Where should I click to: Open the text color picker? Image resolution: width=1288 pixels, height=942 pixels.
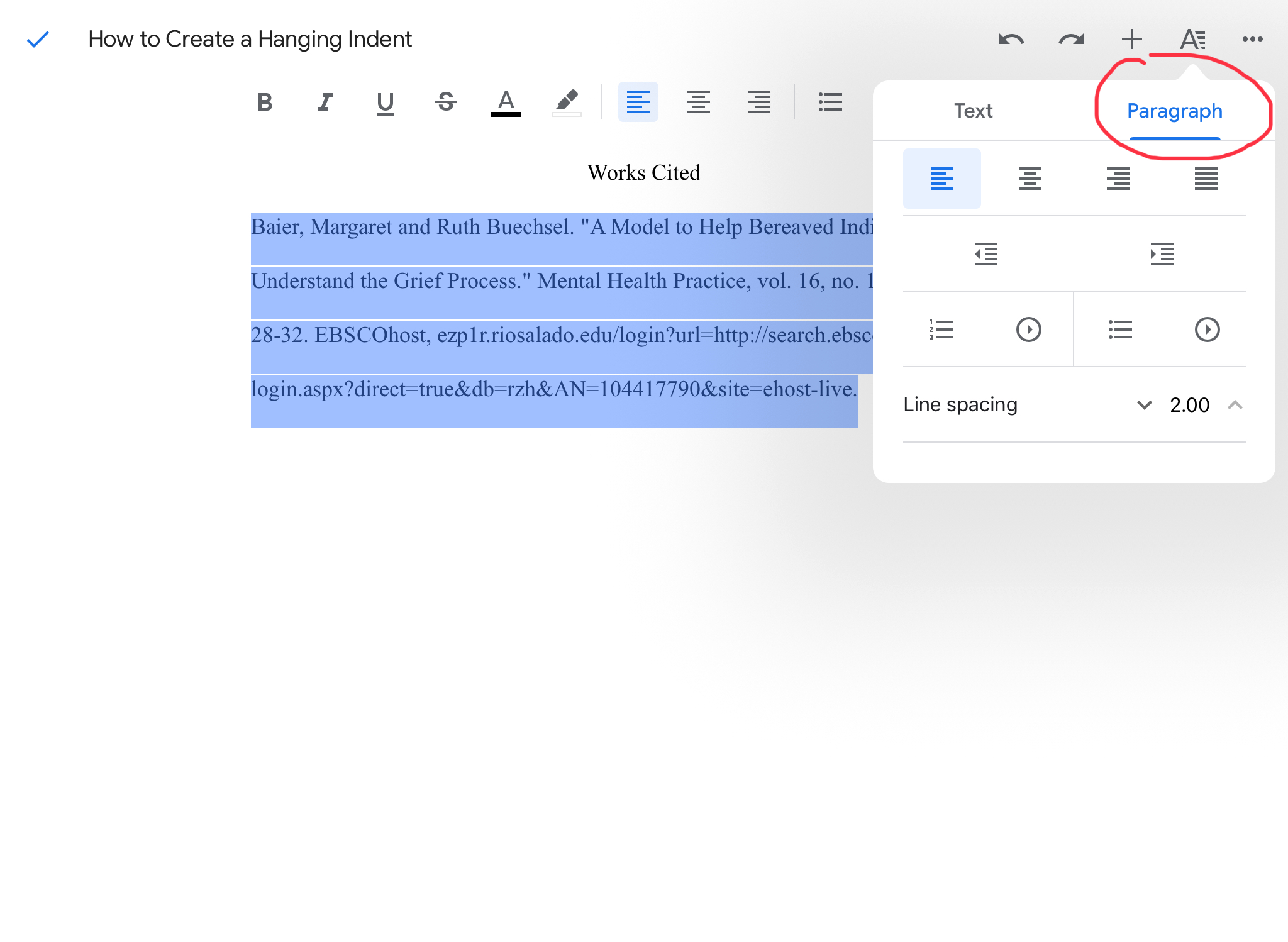[x=506, y=103]
